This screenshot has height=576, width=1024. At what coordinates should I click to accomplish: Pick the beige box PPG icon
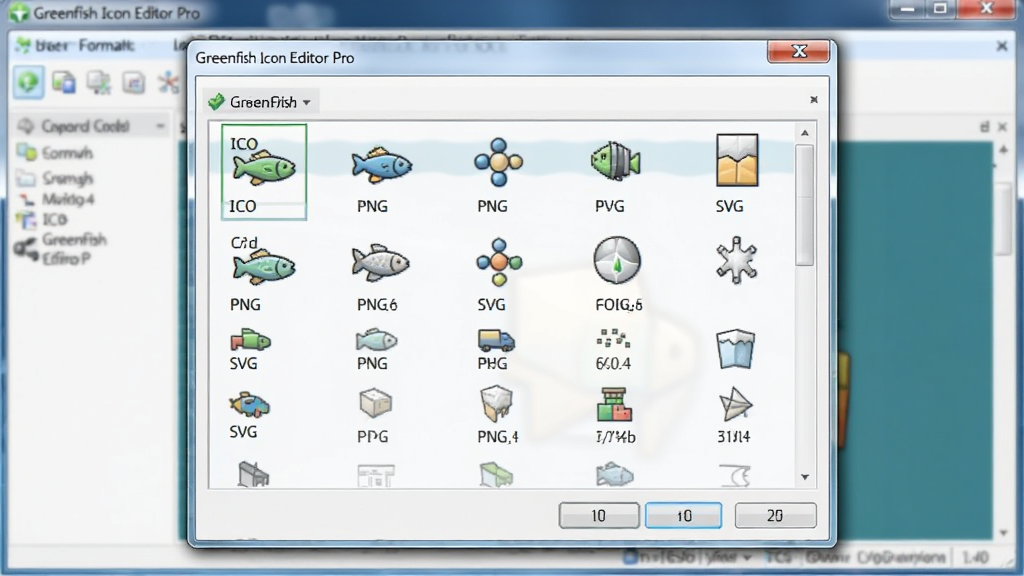coord(376,404)
